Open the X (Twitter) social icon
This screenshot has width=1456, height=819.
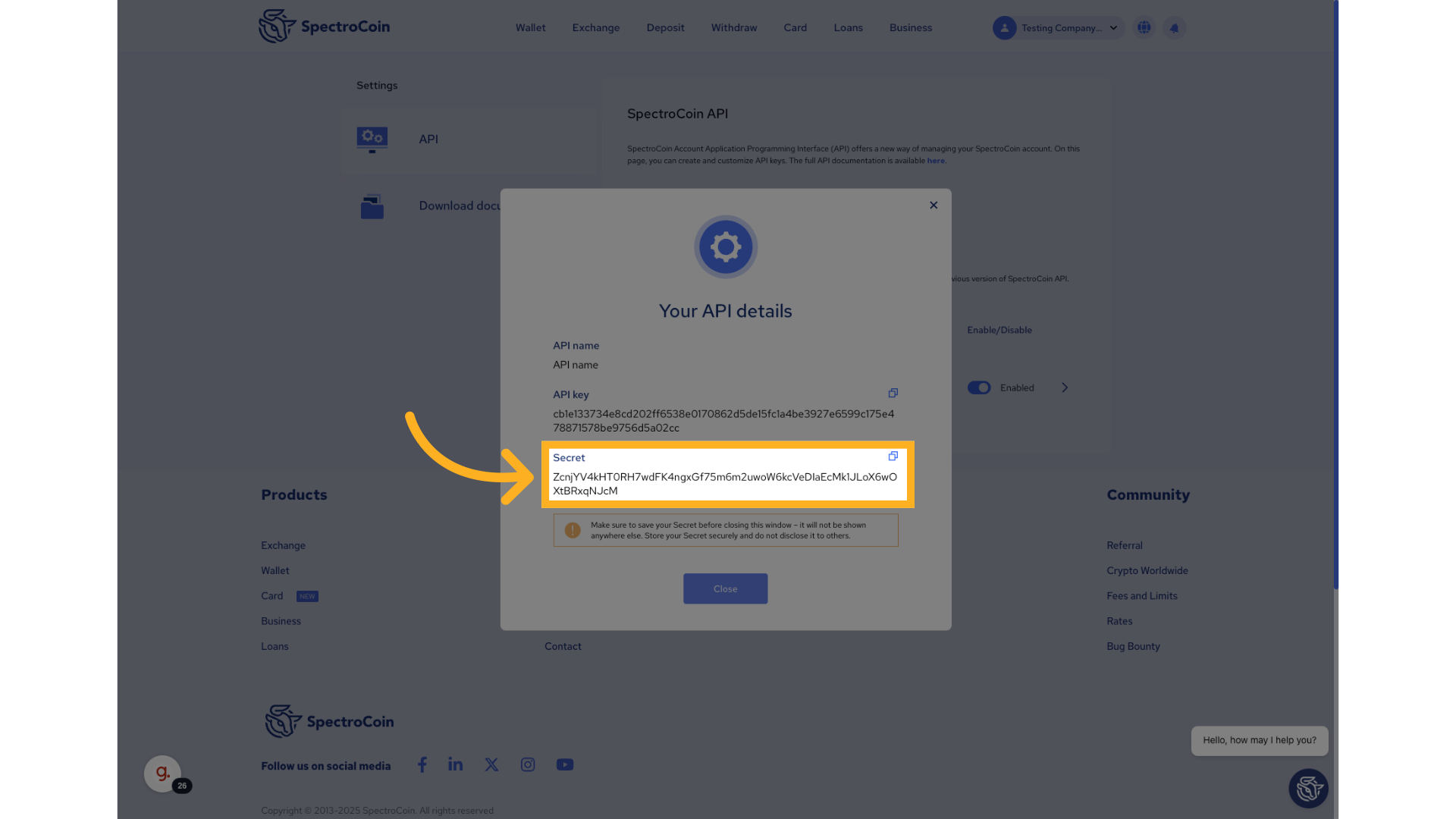click(491, 764)
